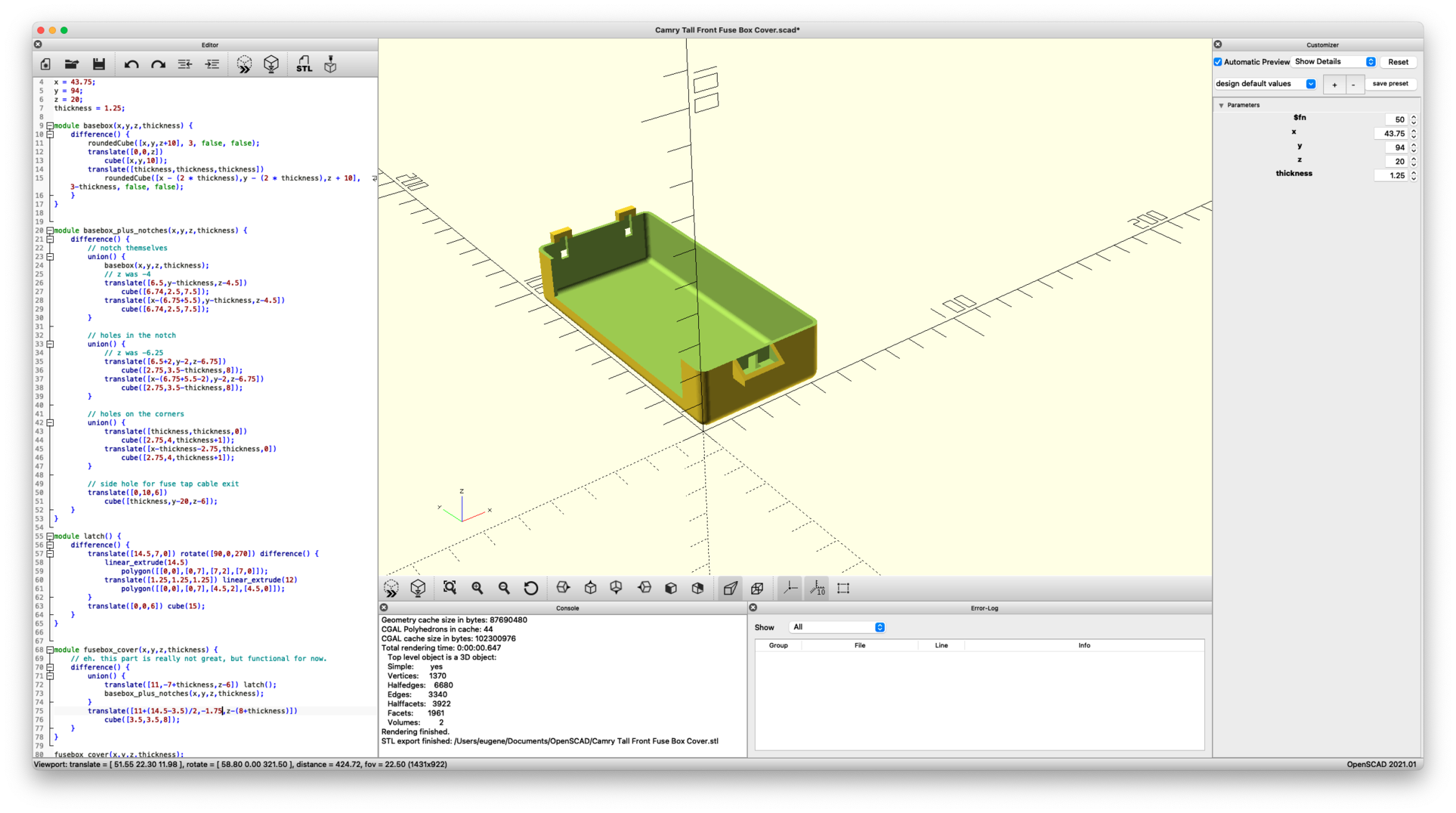
Task: Click the Reset button in Customizer
Action: click(x=1398, y=62)
